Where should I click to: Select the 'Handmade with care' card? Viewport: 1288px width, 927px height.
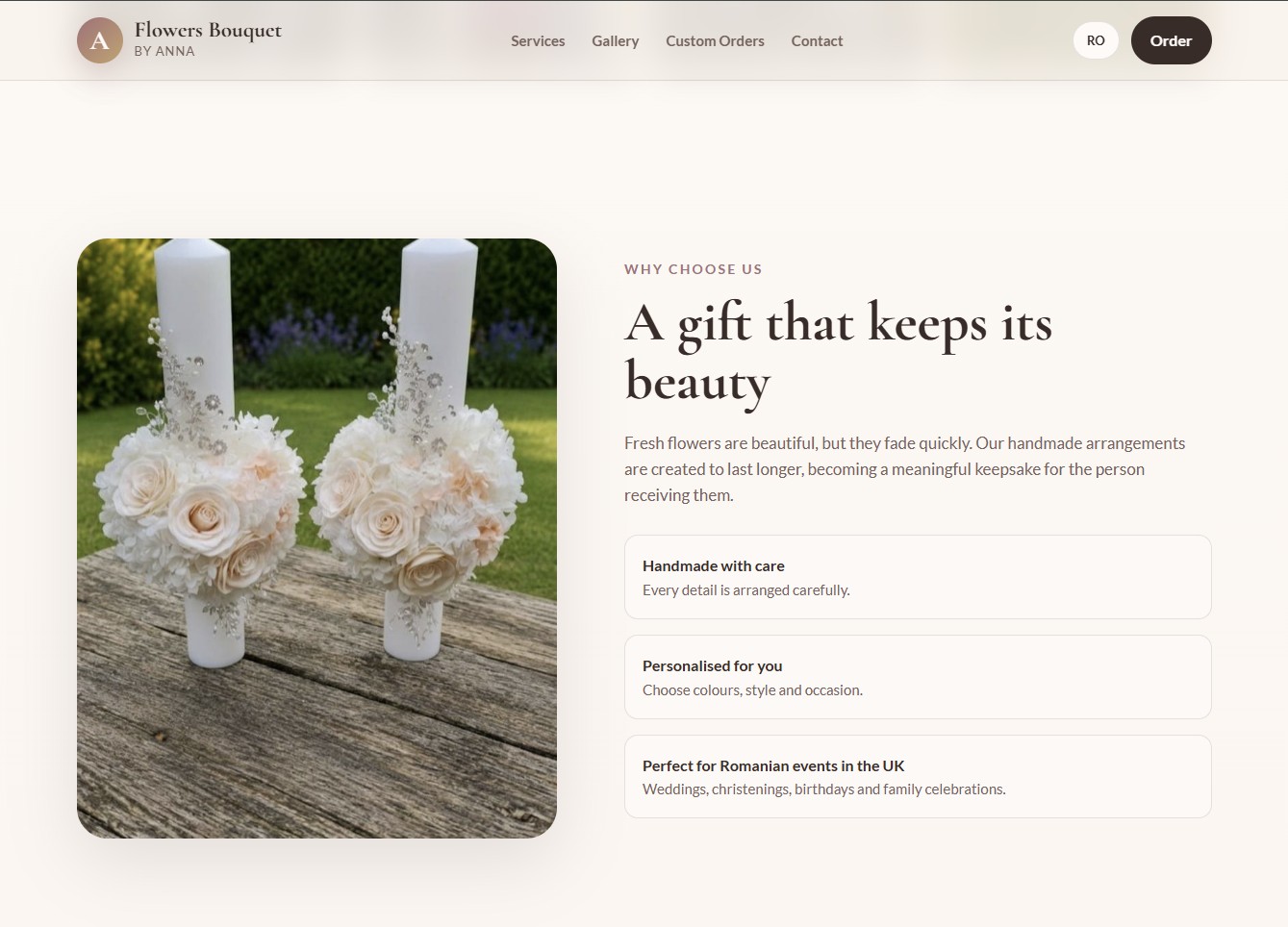[918, 577]
